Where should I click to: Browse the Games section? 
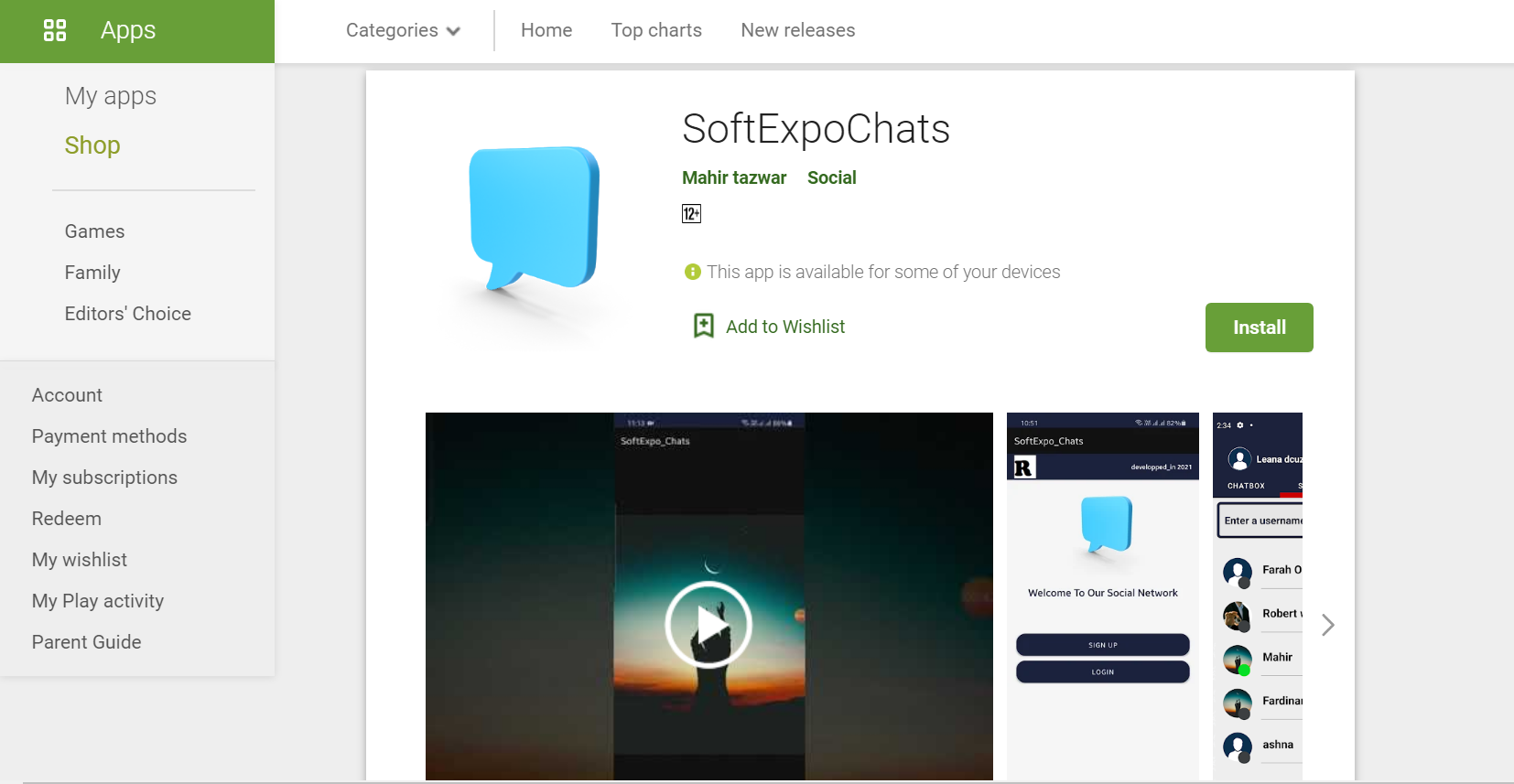[x=94, y=231]
